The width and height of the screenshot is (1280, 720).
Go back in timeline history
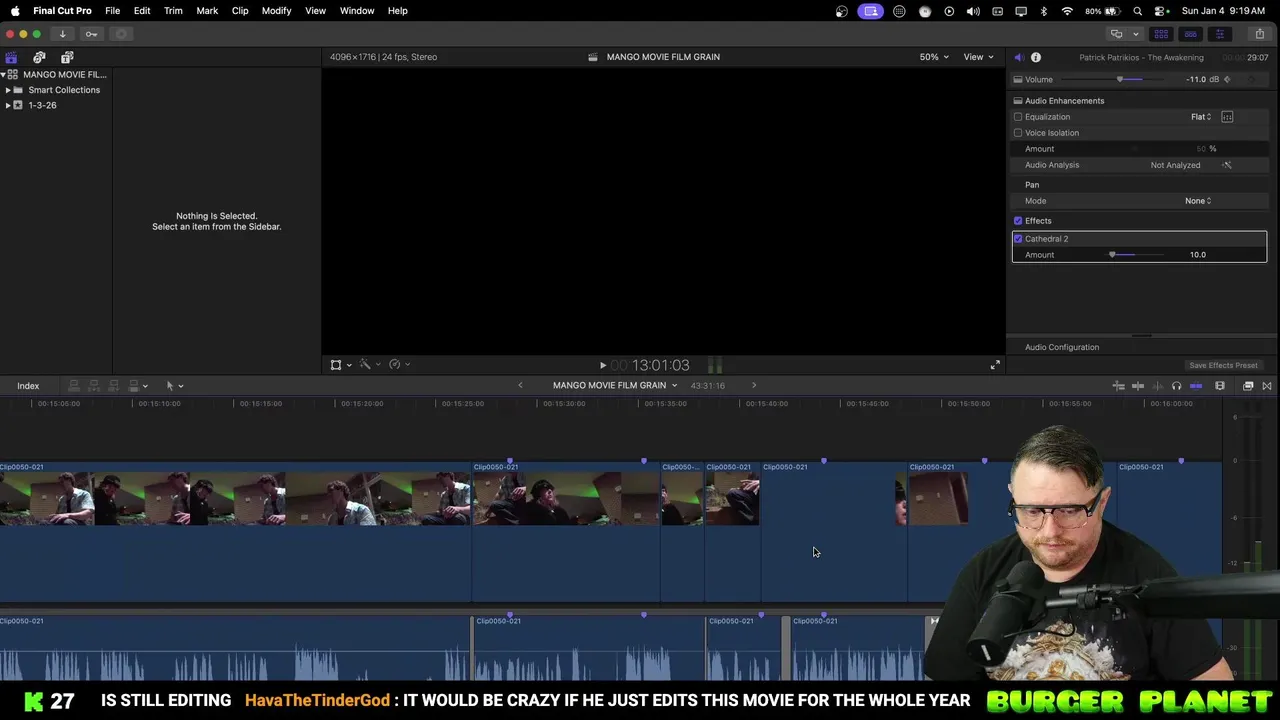point(520,386)
